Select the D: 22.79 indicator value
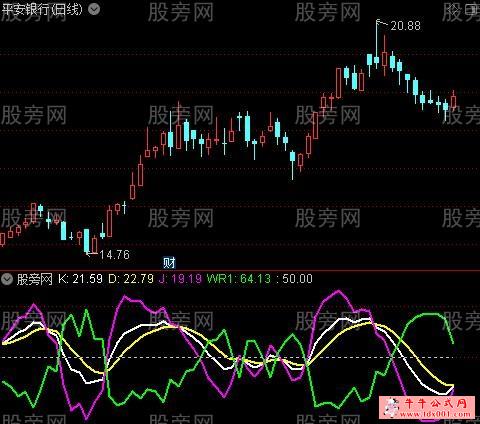 131,279
